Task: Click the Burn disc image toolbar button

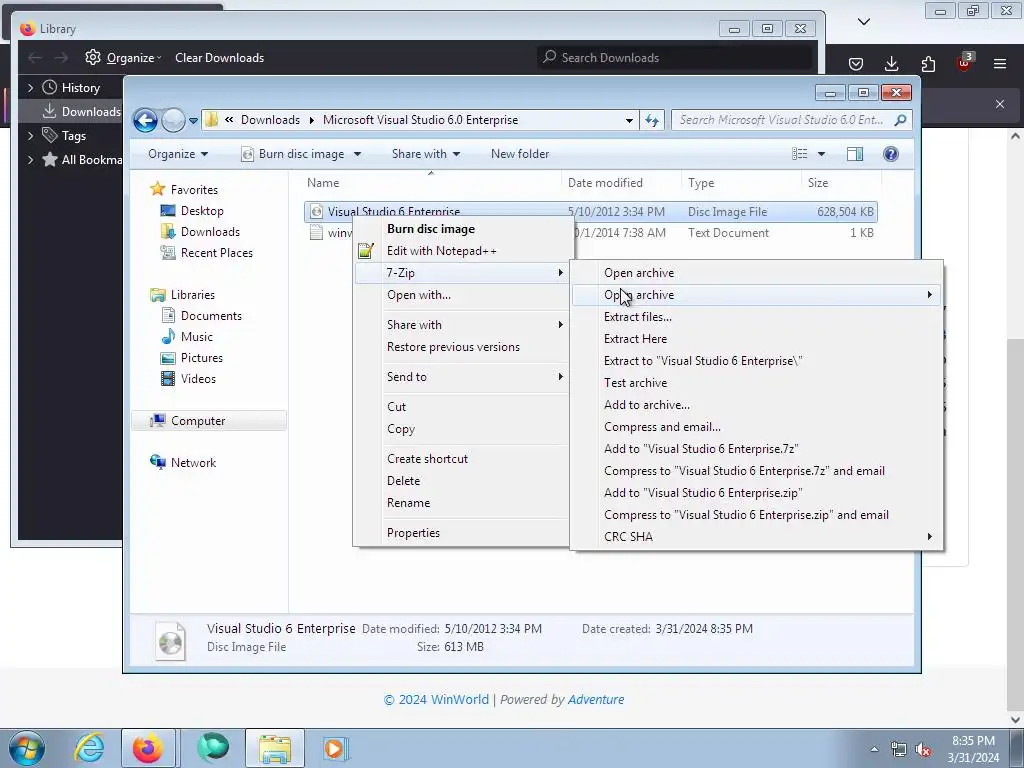Action: click(x=293, y=154)
